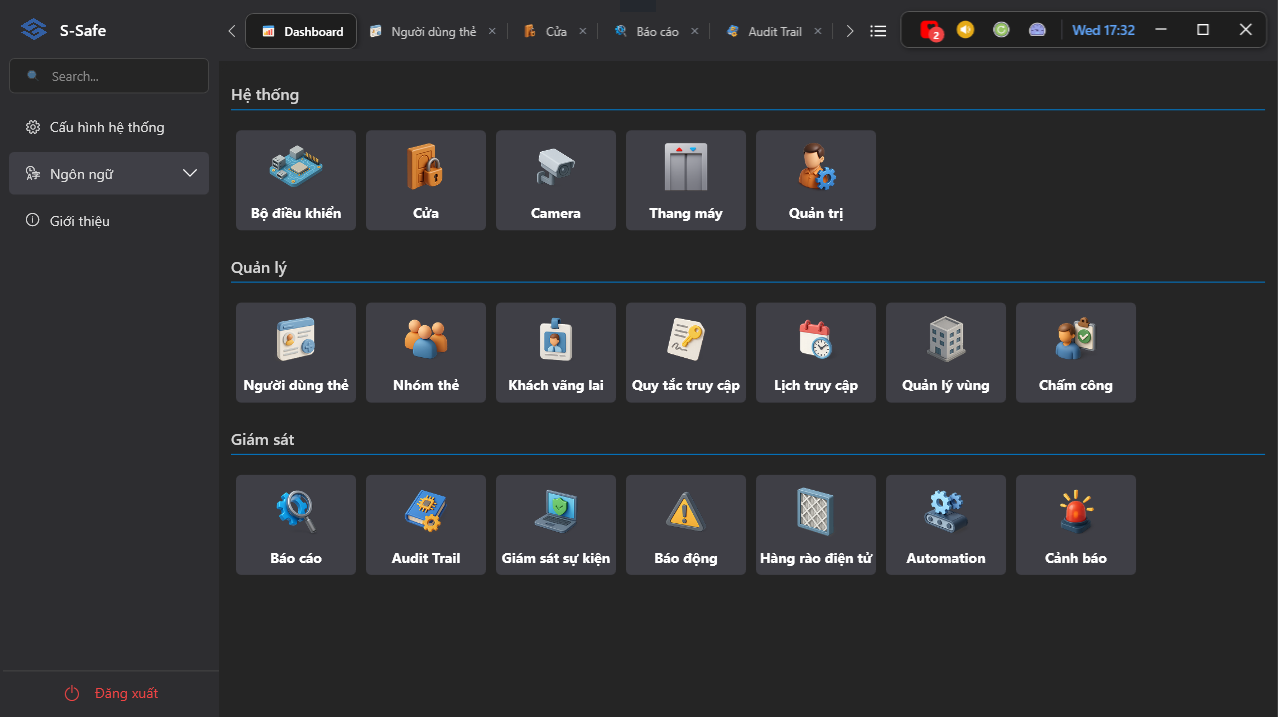
Task: Open the Quản trị admin tile
Action: pyautogui.click(x=816, y=180)
